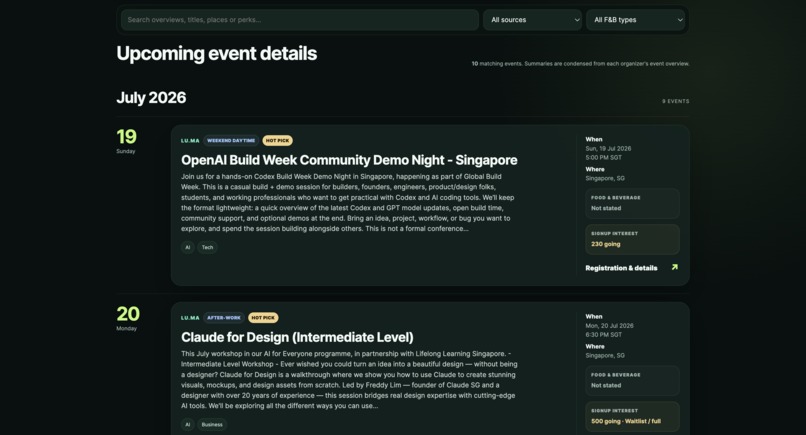The width and height of the screenshot is (806, 435).
Task: Open the All F&B types dropdown
Action: [635, 20]
